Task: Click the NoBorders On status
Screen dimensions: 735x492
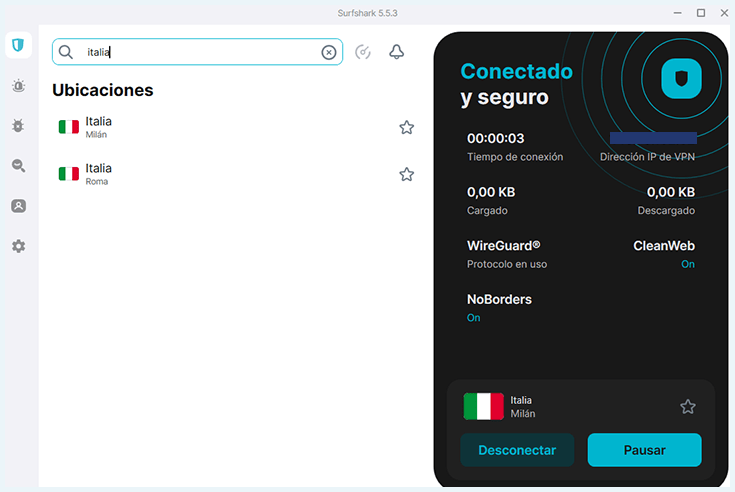Action: tap(473, 318)
